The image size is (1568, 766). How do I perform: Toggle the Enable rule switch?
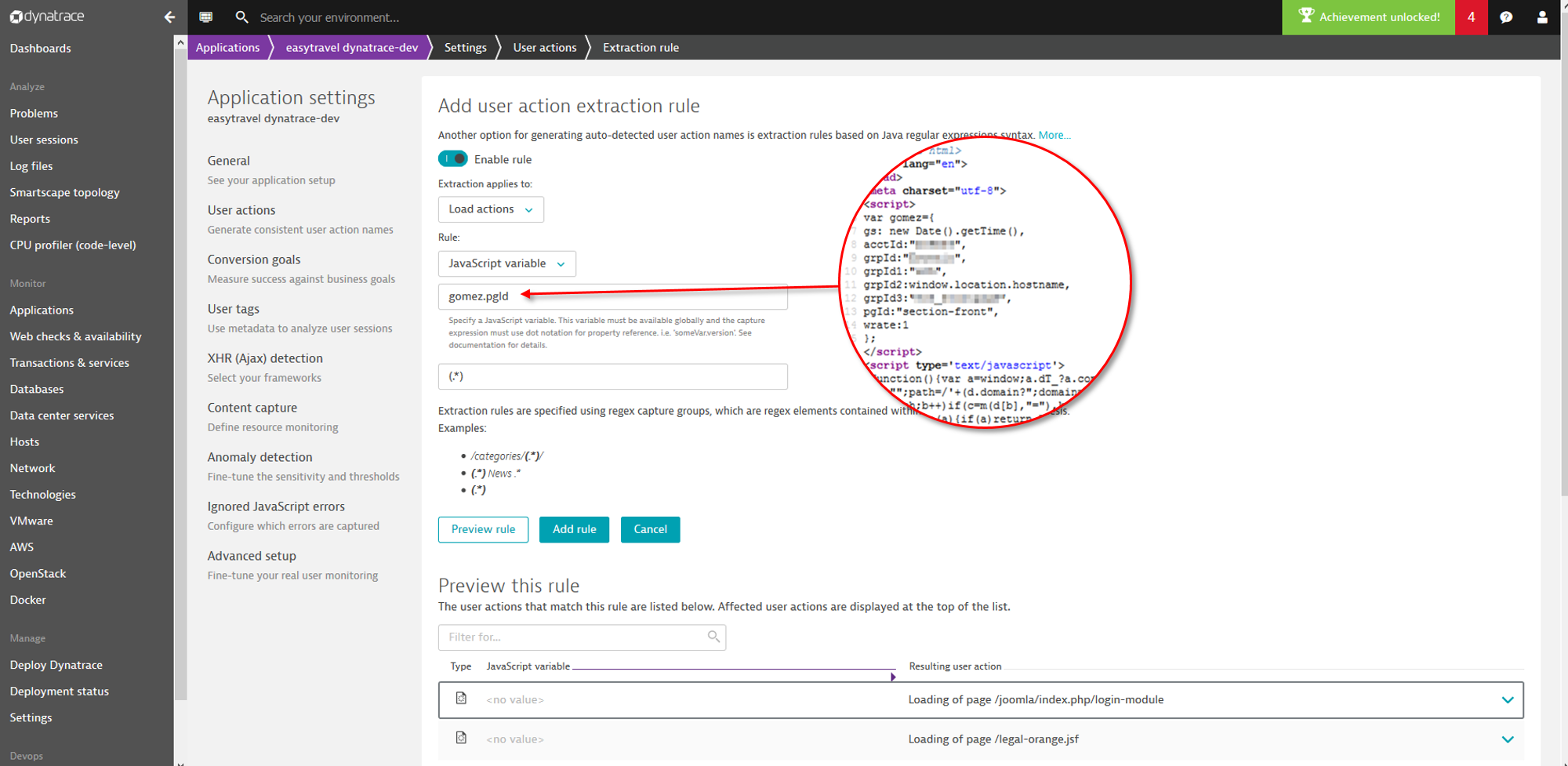pyautogui.click(x=452, y=159)
